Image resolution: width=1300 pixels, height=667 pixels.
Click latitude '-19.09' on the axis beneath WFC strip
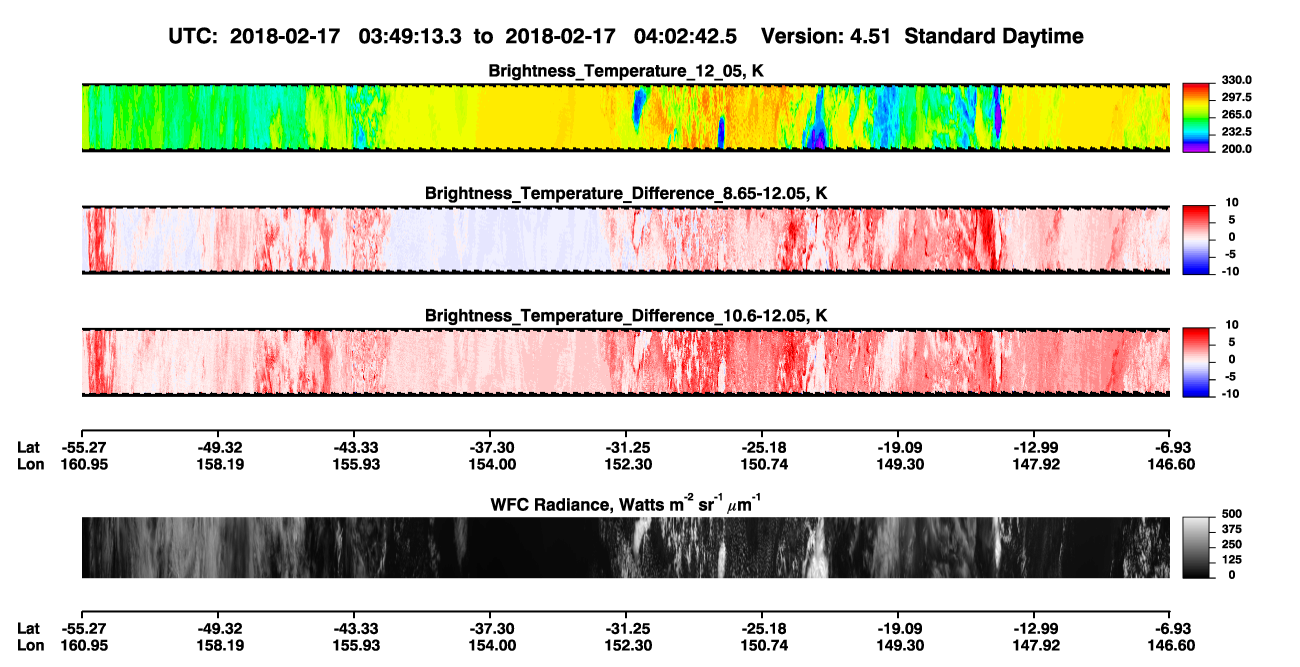(x=898, y=629)
